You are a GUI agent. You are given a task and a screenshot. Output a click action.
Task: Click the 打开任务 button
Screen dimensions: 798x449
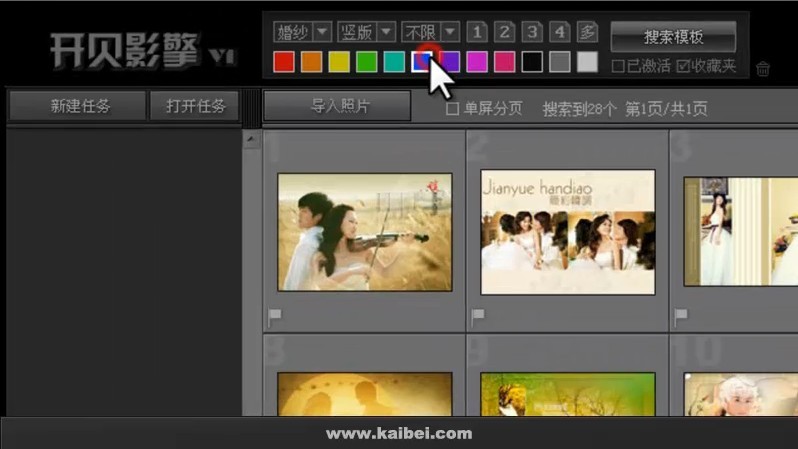click(195, 106)
